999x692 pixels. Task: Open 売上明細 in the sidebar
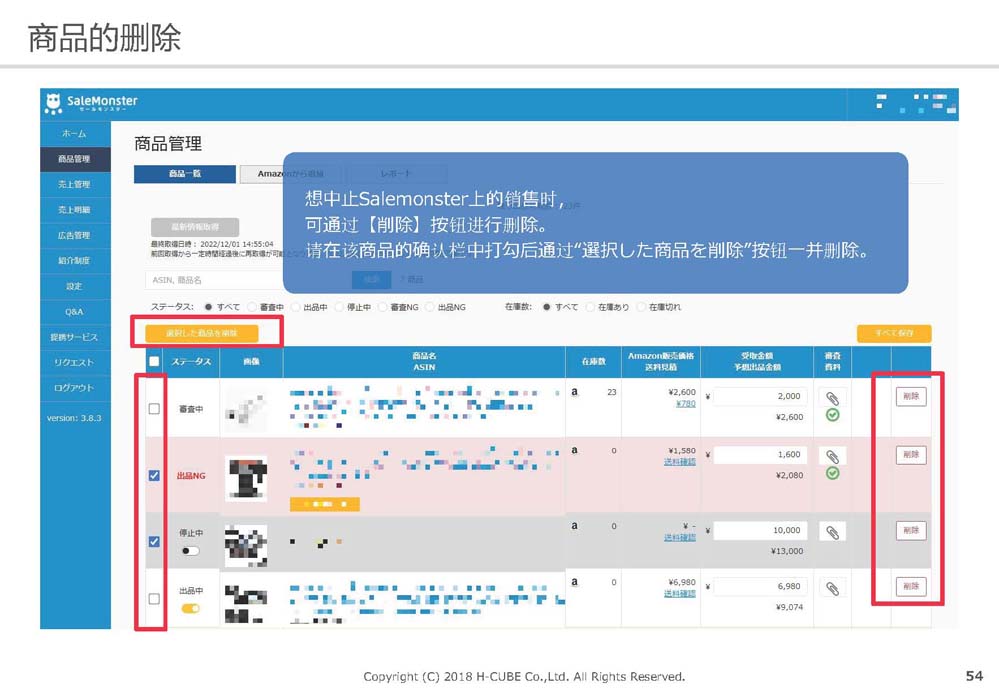75,210
